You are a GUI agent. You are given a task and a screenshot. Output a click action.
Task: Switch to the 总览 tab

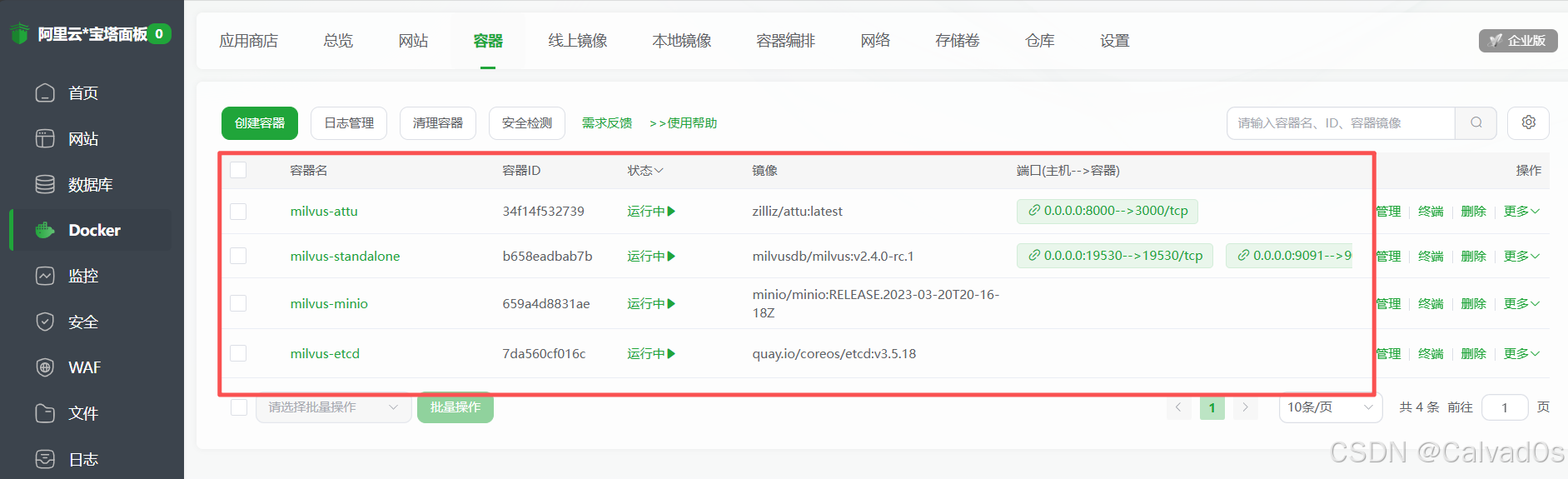click(338, 41)
